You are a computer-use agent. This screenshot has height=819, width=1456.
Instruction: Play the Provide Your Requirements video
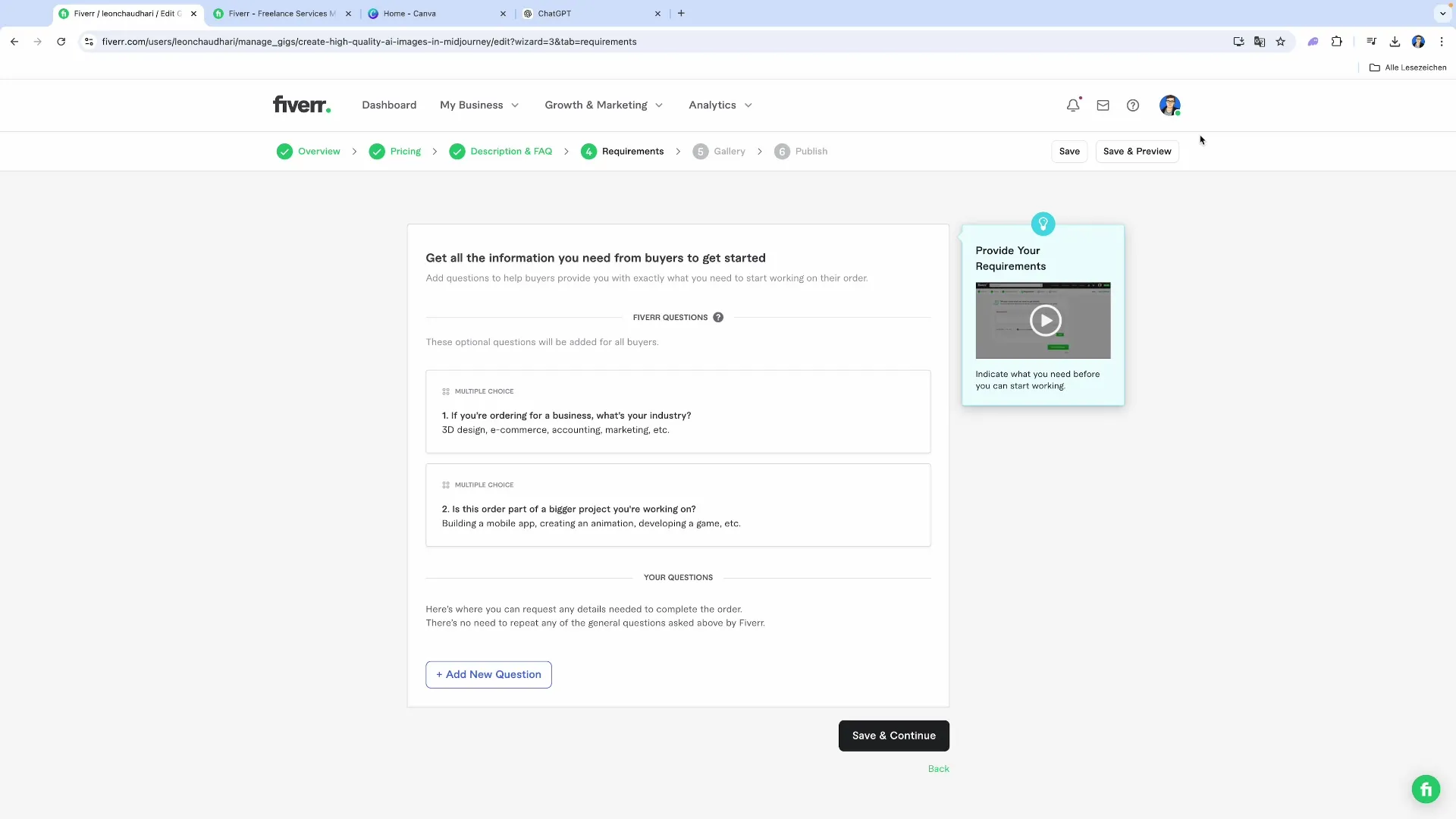click(x=1045, y=320)
